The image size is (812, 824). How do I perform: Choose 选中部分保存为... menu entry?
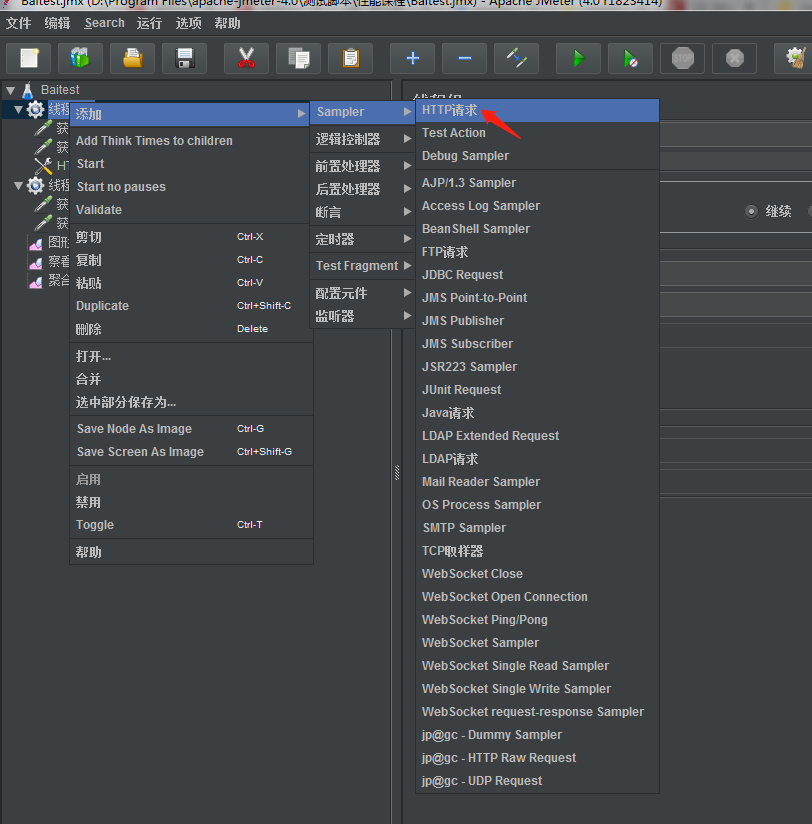click(191, 403)
